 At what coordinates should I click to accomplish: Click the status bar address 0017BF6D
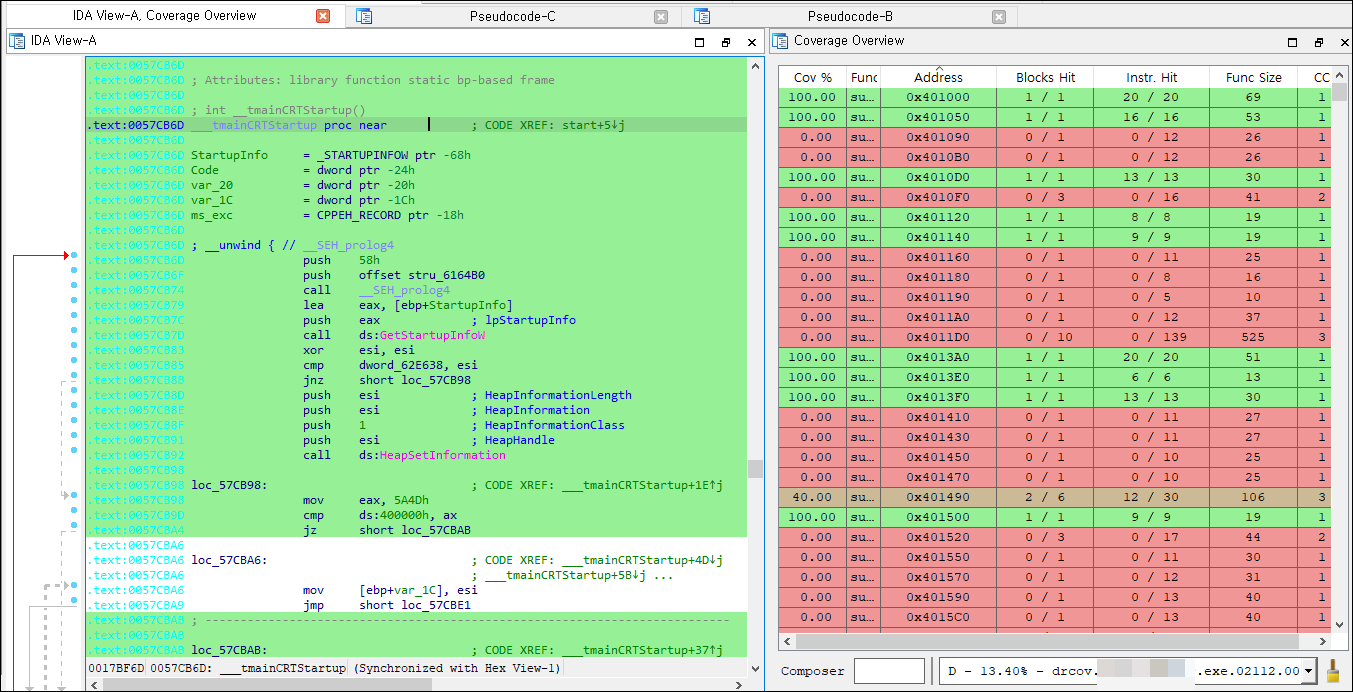click(x=116, y=668)
